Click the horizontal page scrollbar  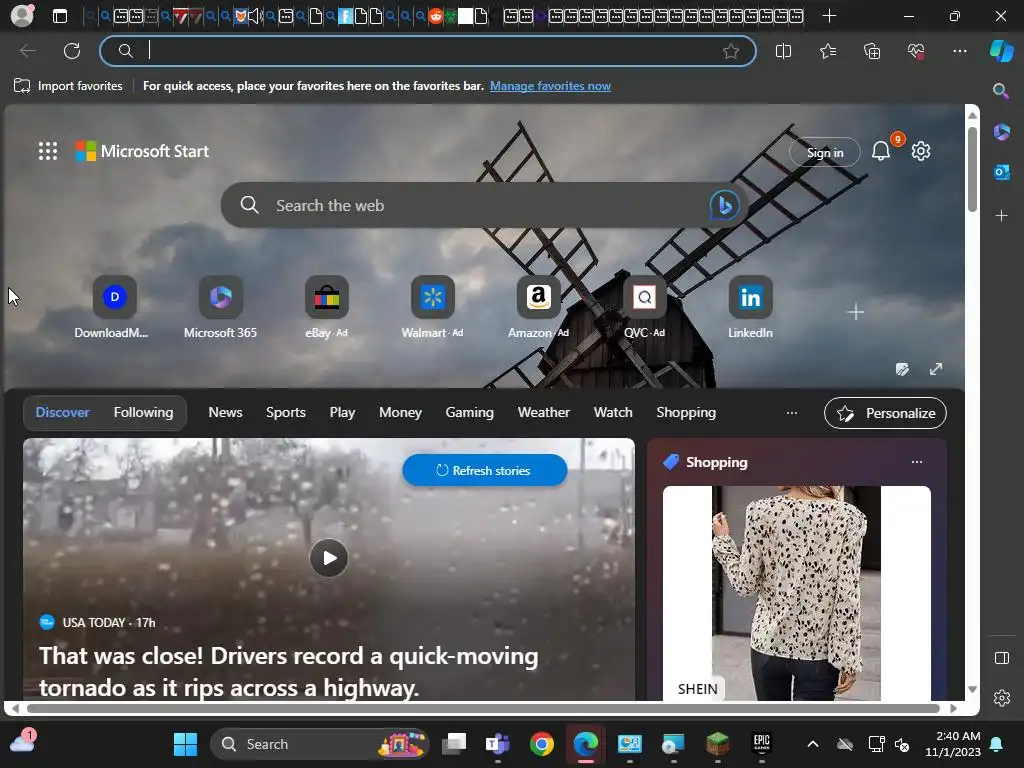click(483, 708)
